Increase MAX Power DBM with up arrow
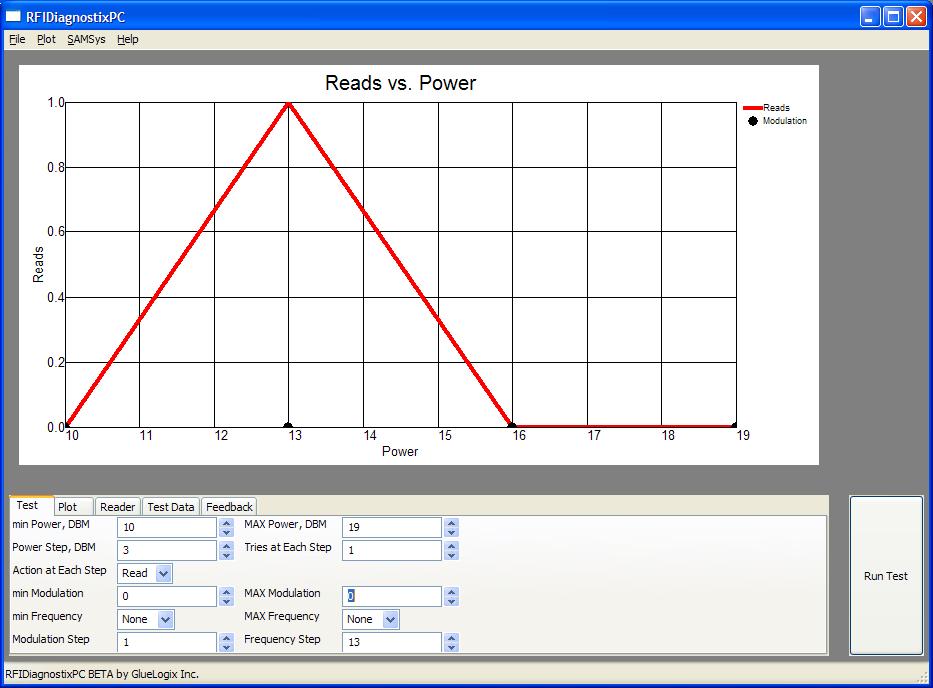This screenshot has height=688, width=933. pyautogui.click(x=451, y=523)
